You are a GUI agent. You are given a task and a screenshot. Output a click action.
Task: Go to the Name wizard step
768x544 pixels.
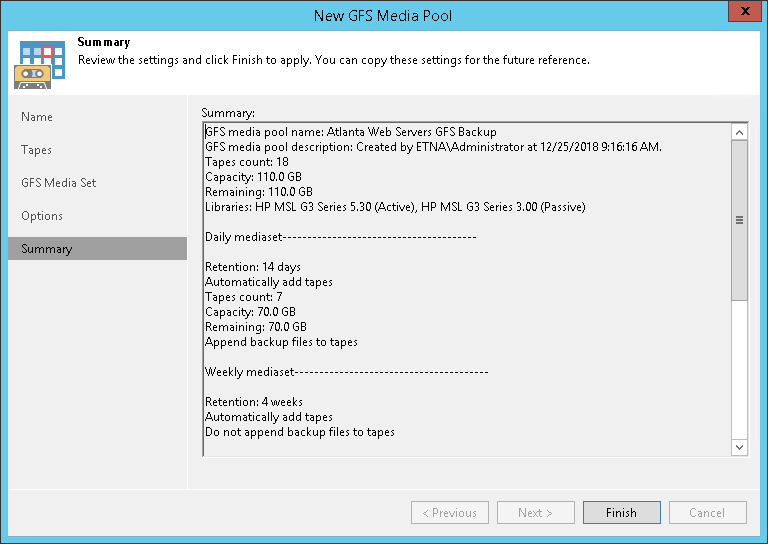[37, 117]
